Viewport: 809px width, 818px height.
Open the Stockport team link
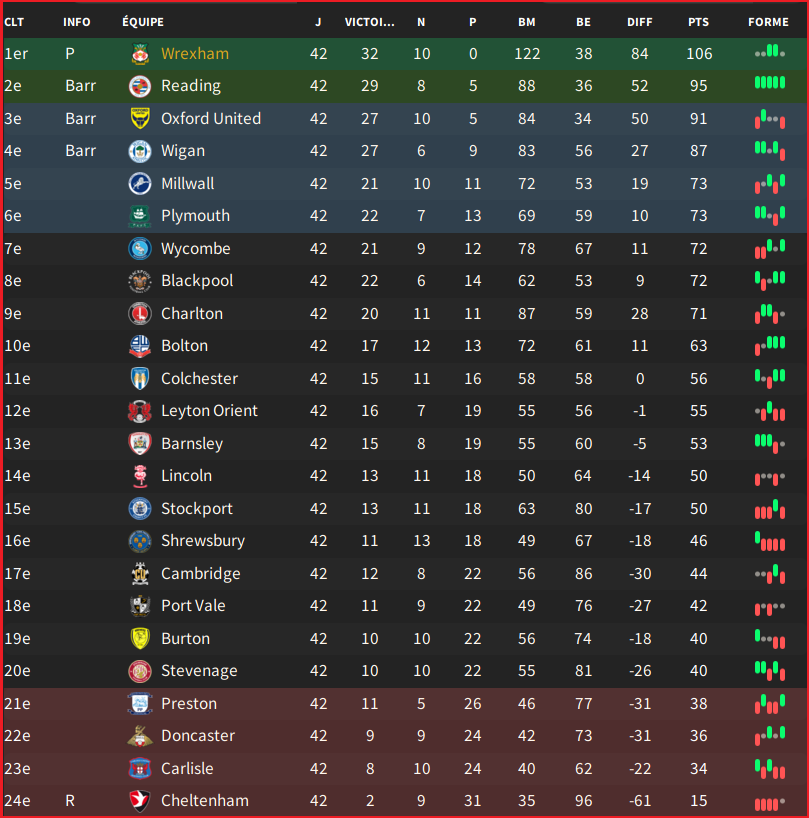tap(197, 509)
